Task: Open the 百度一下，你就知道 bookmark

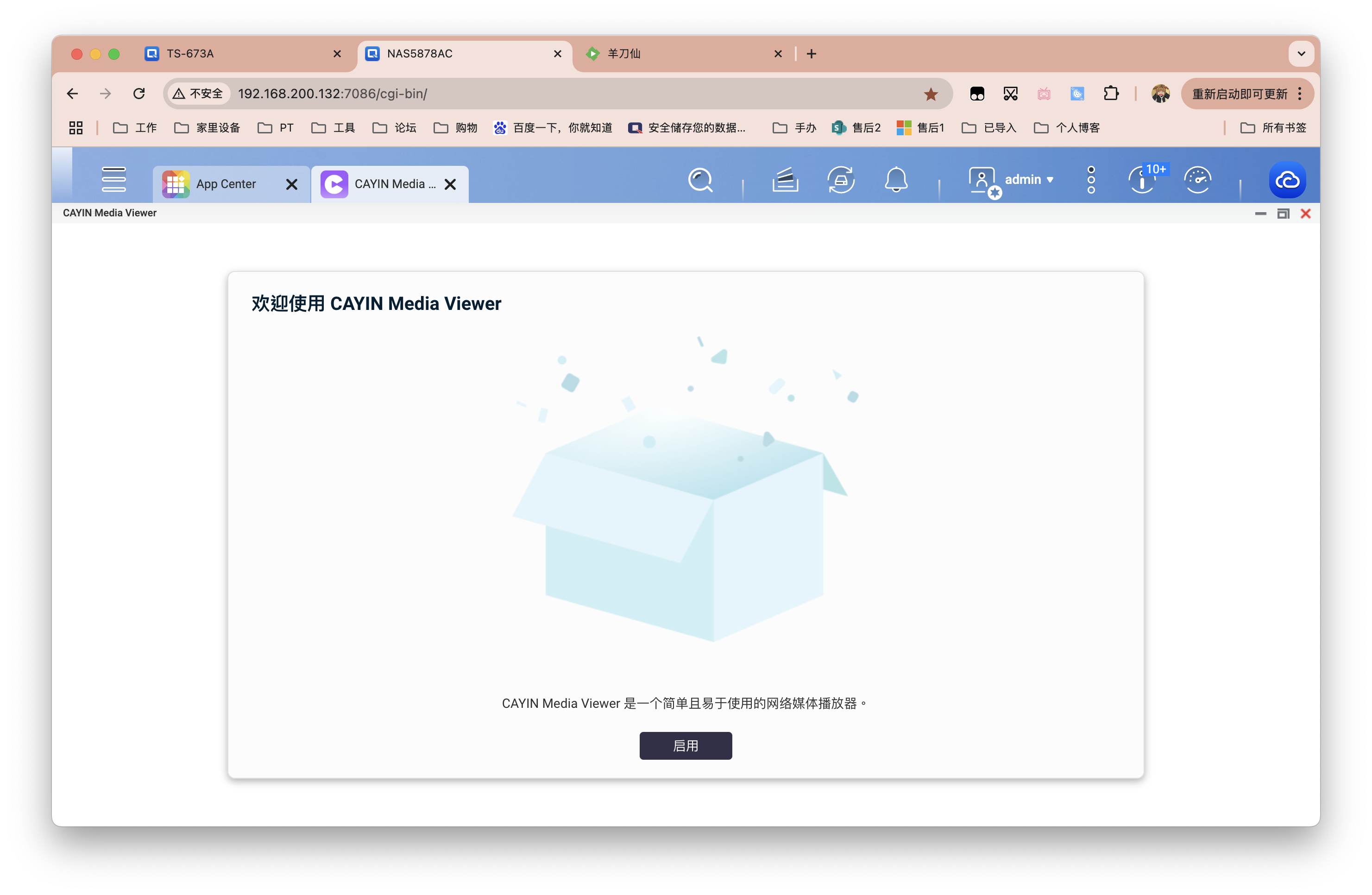Action: [554, 127]
